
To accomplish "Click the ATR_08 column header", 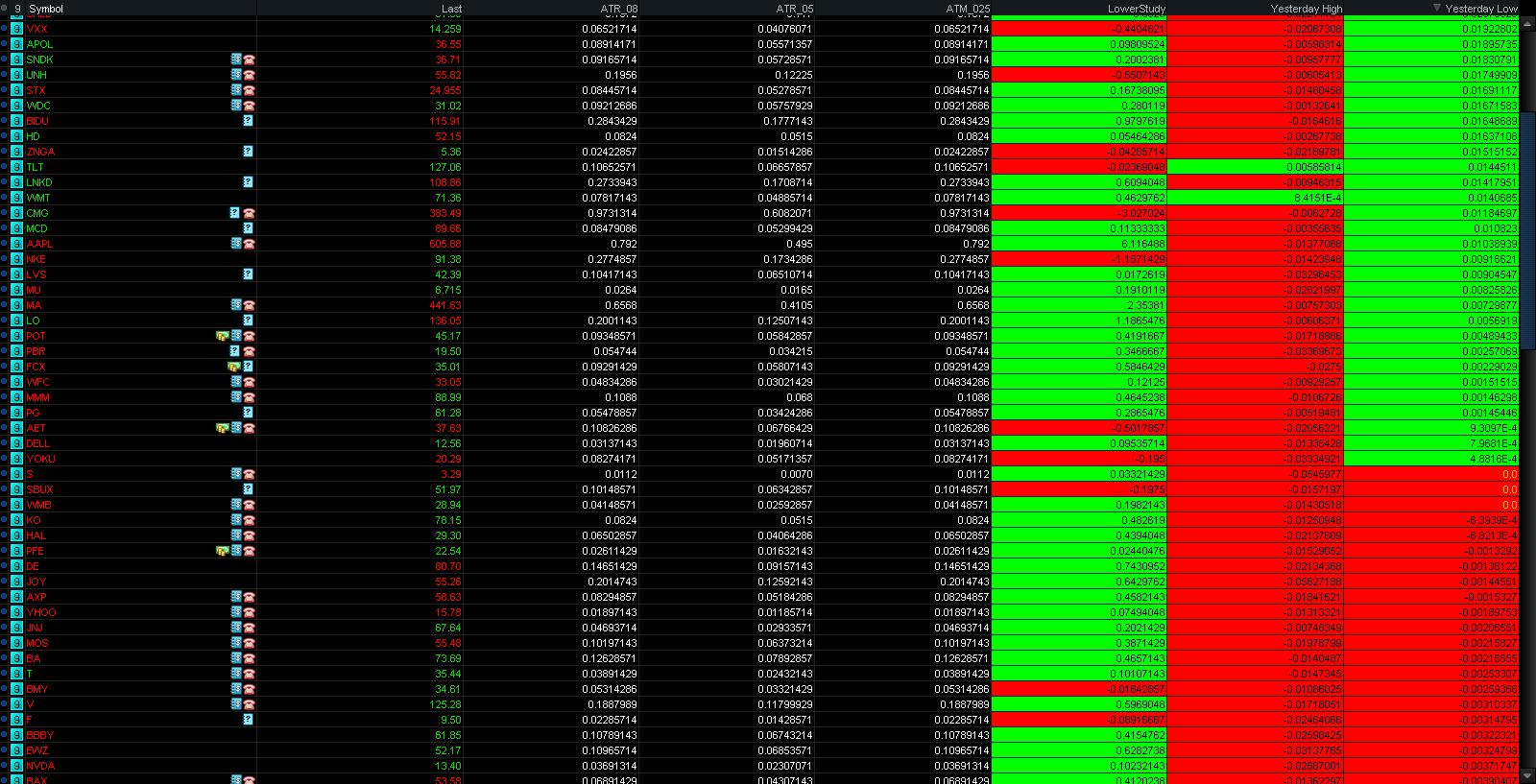I will tap(619, 9).
